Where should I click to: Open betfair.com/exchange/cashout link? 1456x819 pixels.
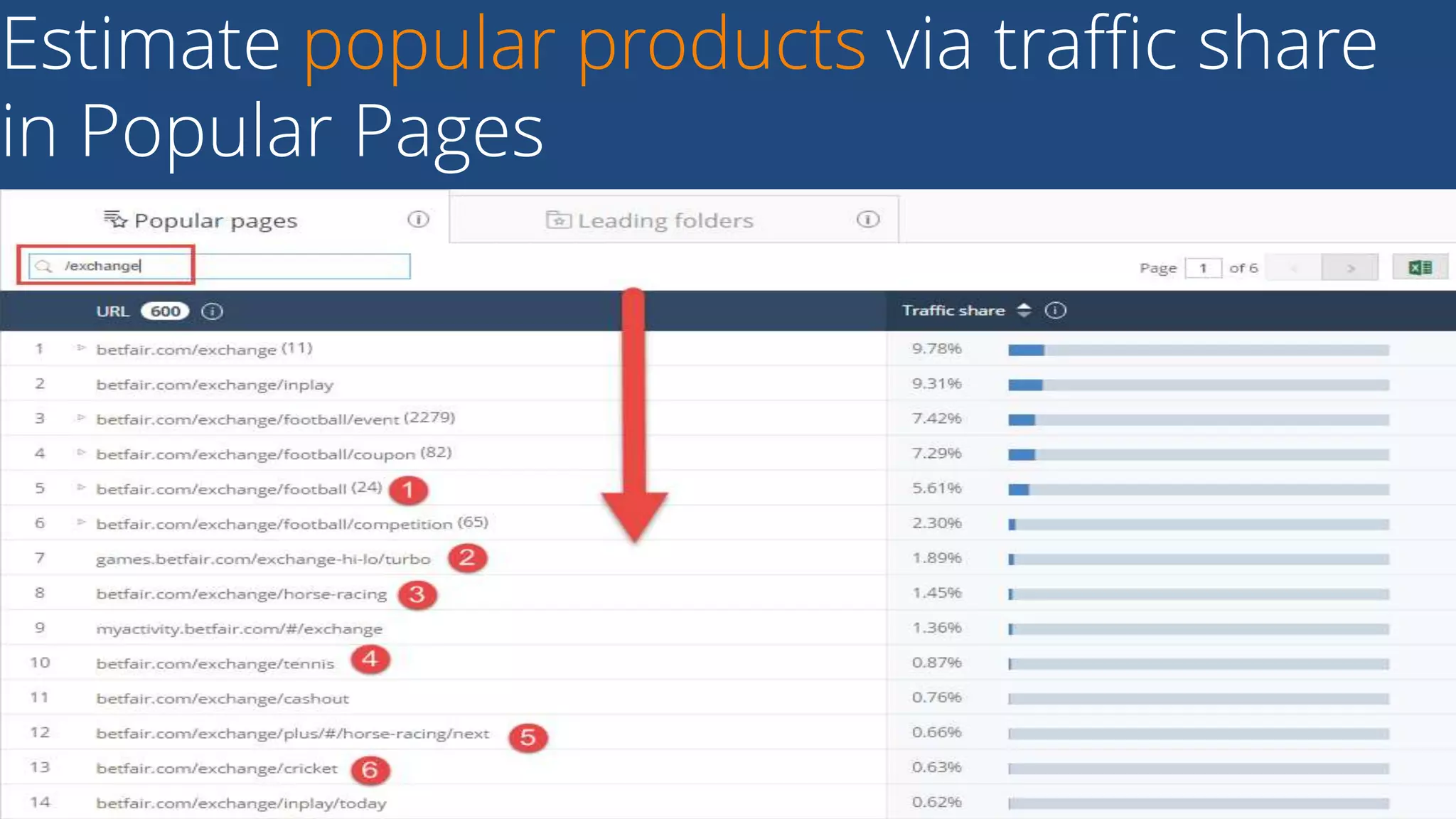coord(223,698)
